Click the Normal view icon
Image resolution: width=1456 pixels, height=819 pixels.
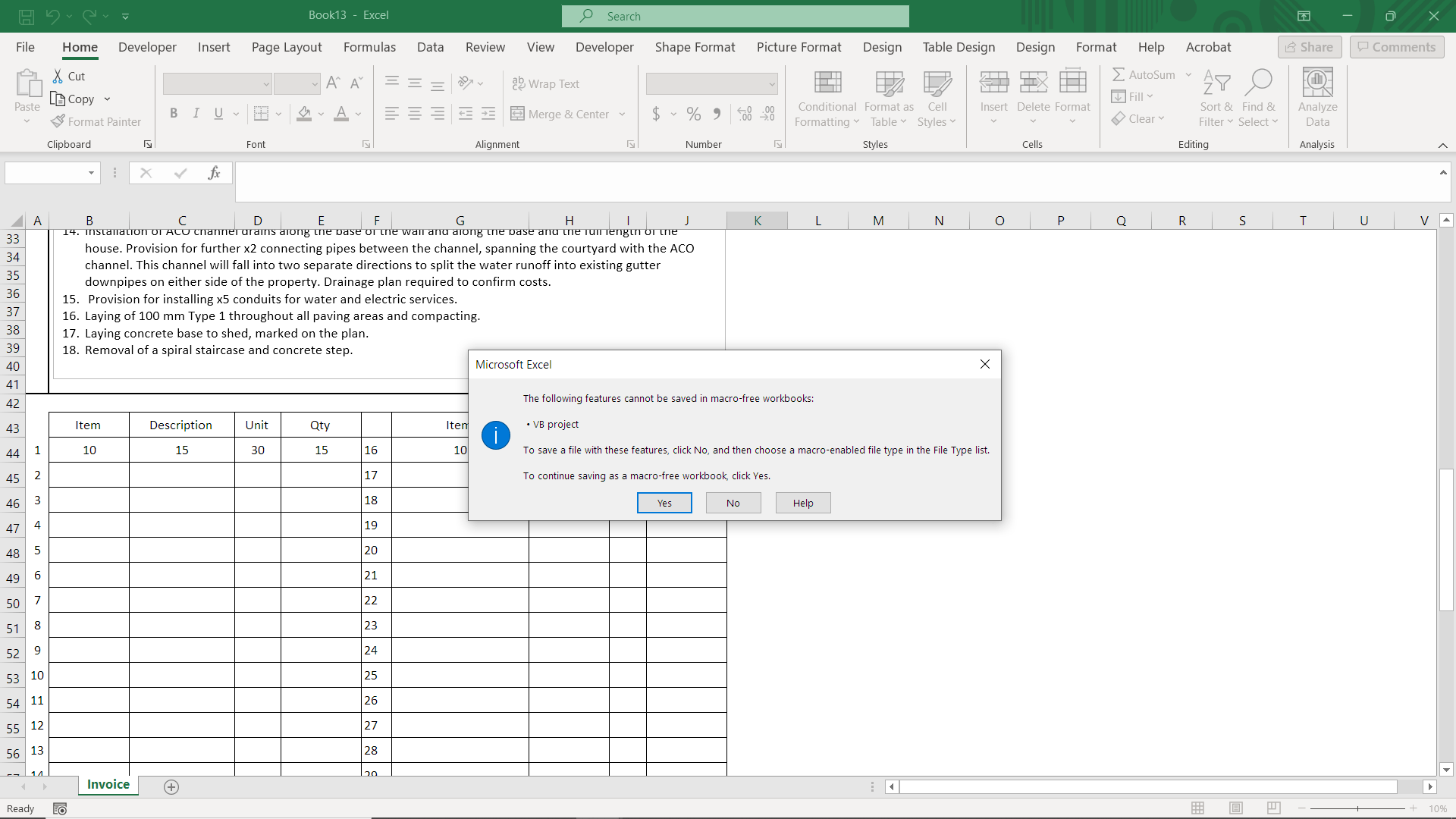1198,808
